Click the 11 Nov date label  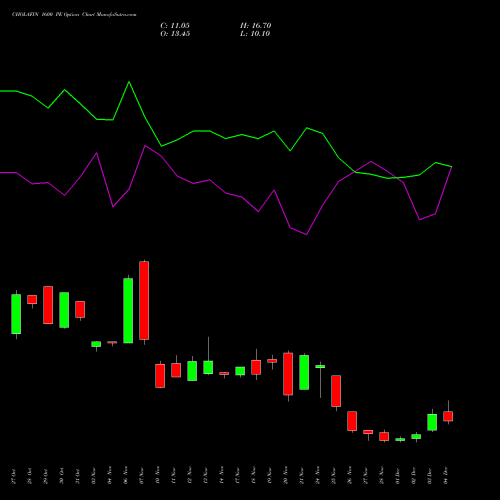pyautogui.click(x=173, y=476)
